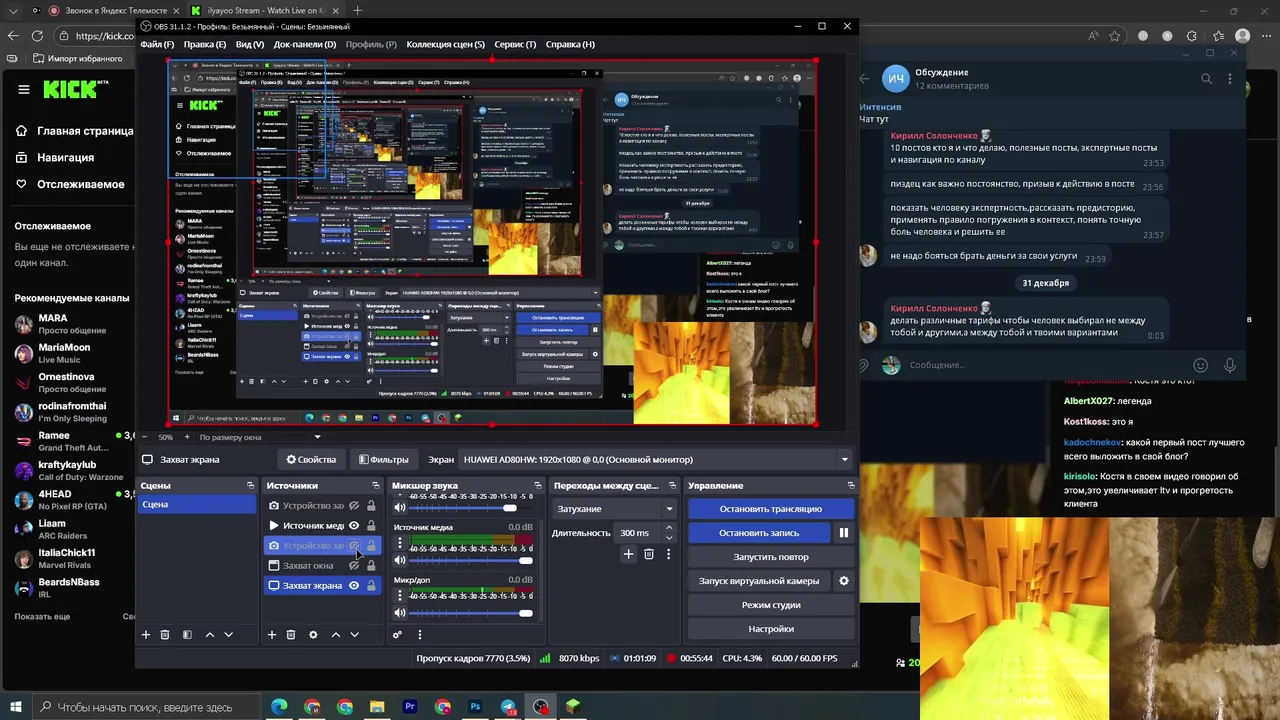Open Фильтры for selected source
The height and width of the screenshot is (720, 1280).
click(x=383, y=460)
